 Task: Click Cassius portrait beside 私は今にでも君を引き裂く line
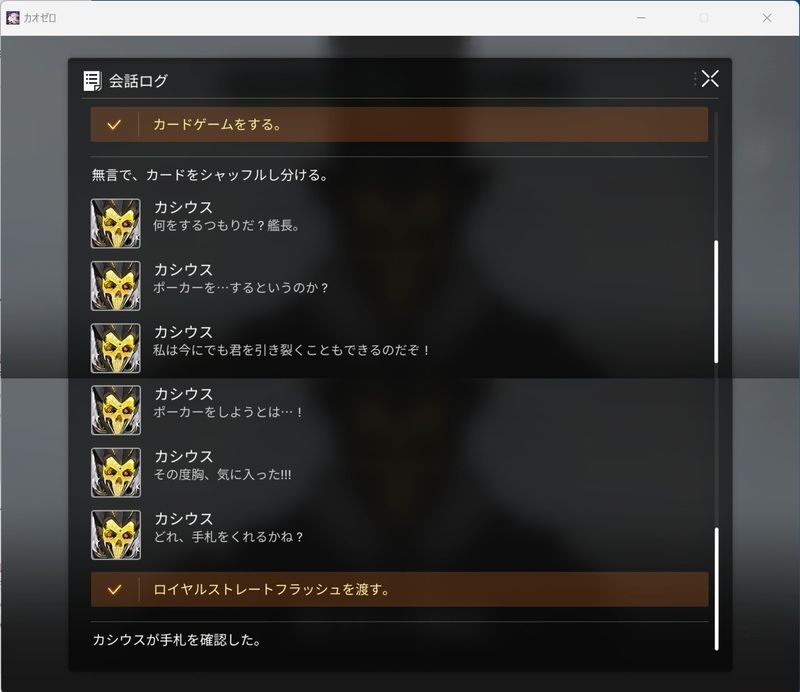pos(116,348)
